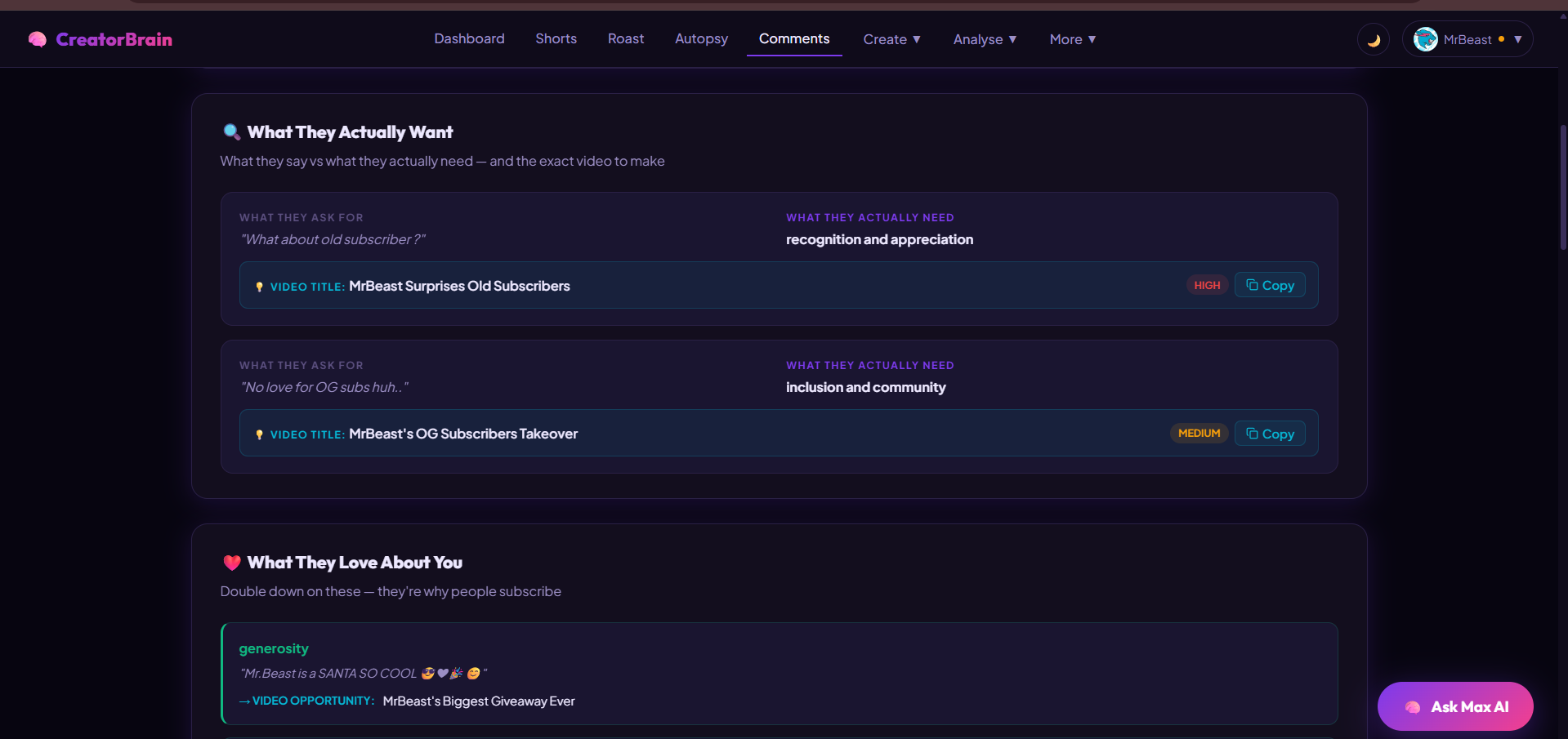Select the text 'recognition and appreciation'
This screenshot has height=739, width=1568.
879,239
